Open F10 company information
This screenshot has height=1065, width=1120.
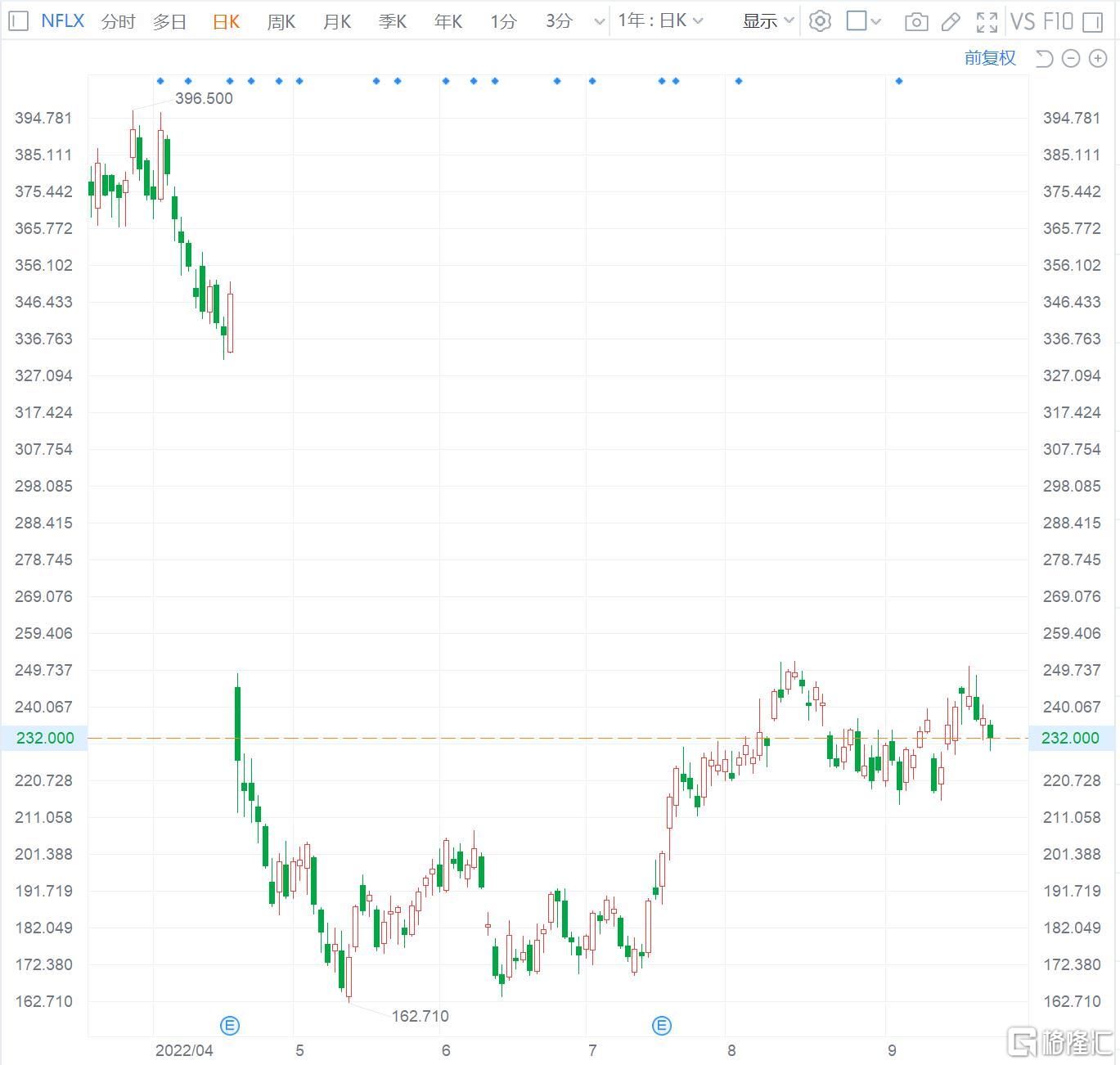click(1057, 21)
